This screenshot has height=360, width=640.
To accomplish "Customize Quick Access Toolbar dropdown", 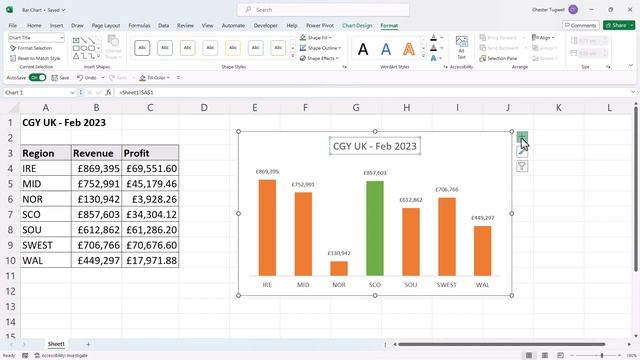I will 178,78.
